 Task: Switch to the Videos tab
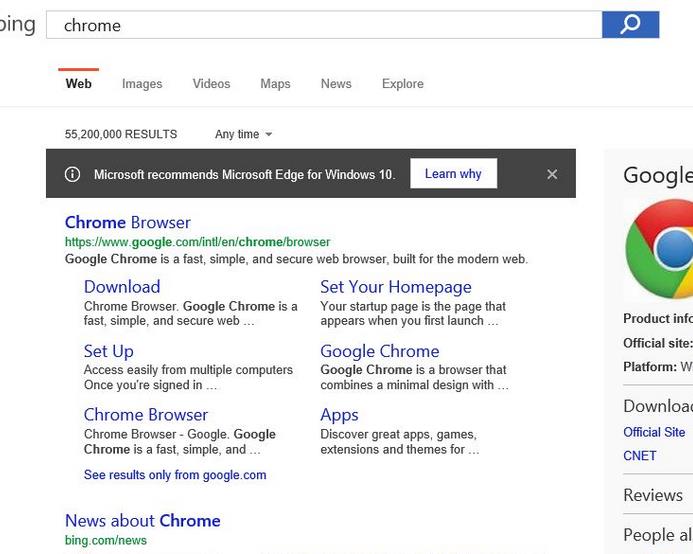point(211,84)
